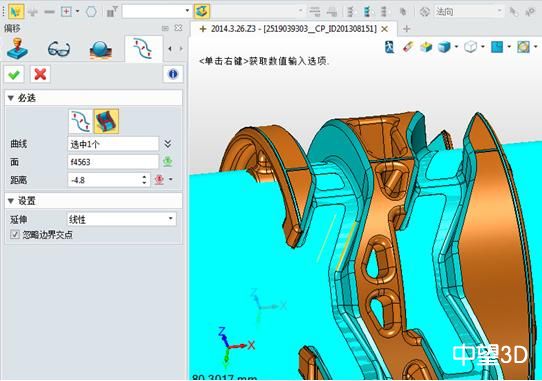
Task: Select the sphere-on-surface icon in the panel
Action: point(101,50)
